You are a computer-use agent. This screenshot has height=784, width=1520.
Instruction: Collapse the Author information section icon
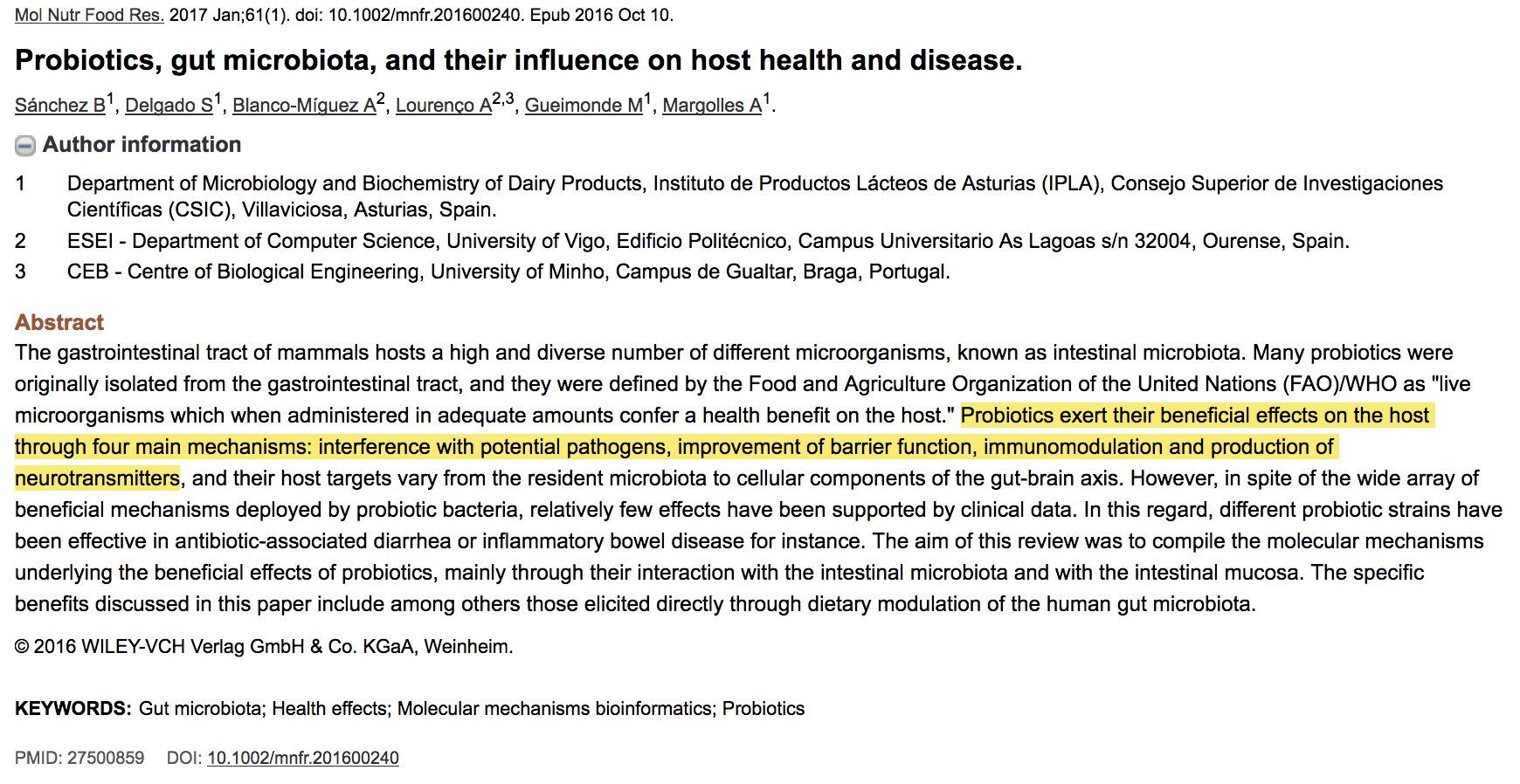[x=25, y=146]
